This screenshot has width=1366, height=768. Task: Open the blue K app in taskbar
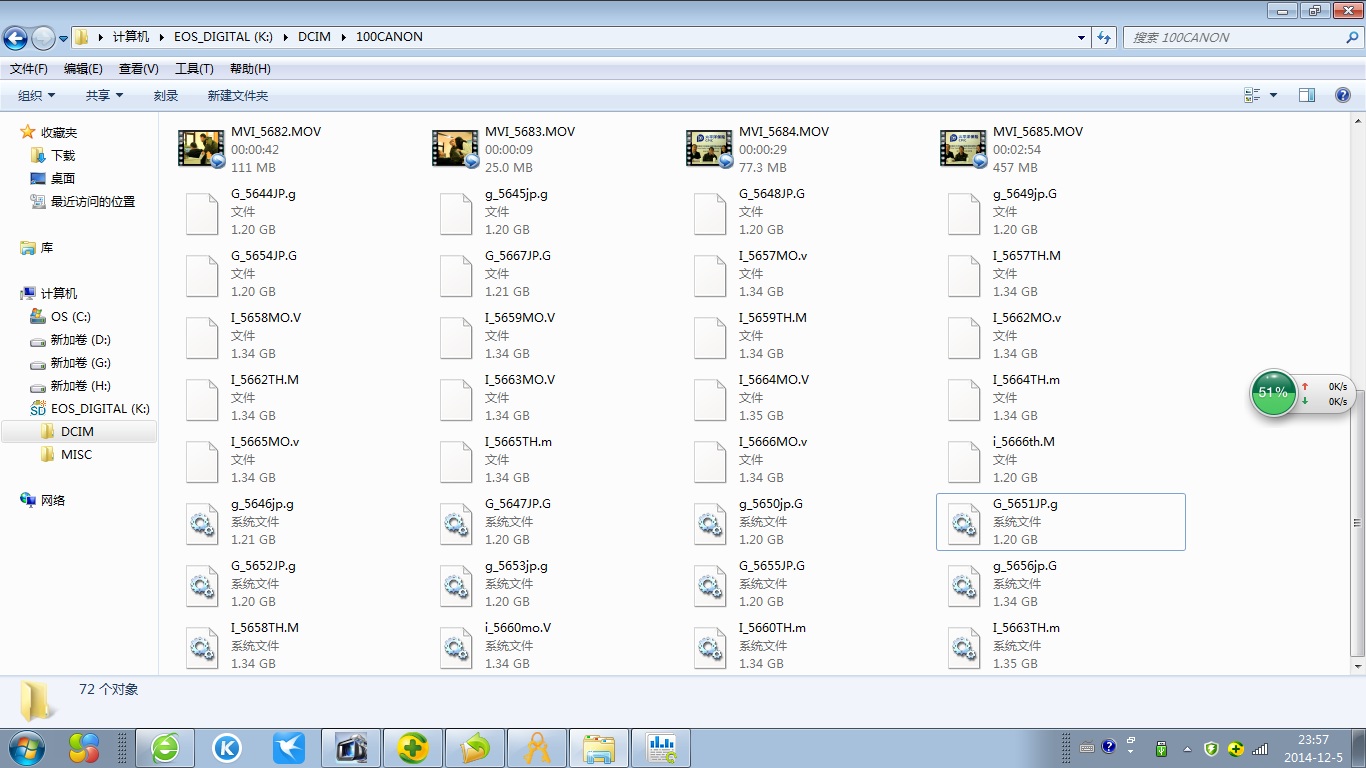[x=227, y=747]
